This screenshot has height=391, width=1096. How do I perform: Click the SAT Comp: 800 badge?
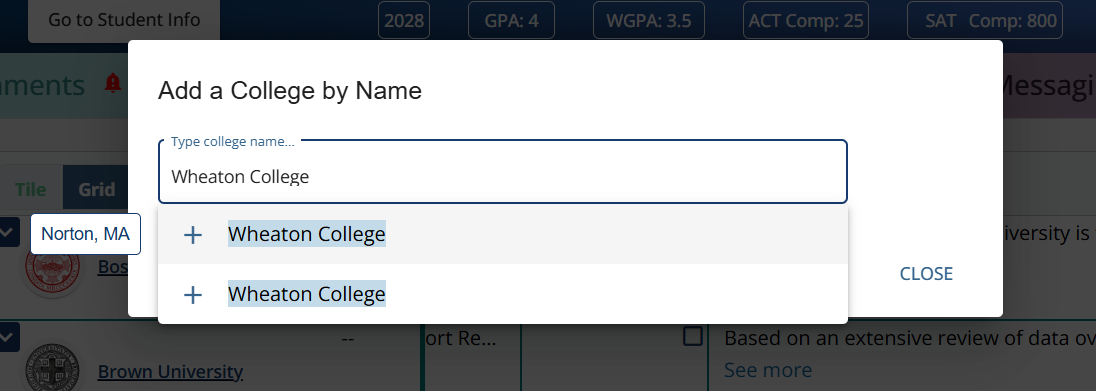[984, 20]
